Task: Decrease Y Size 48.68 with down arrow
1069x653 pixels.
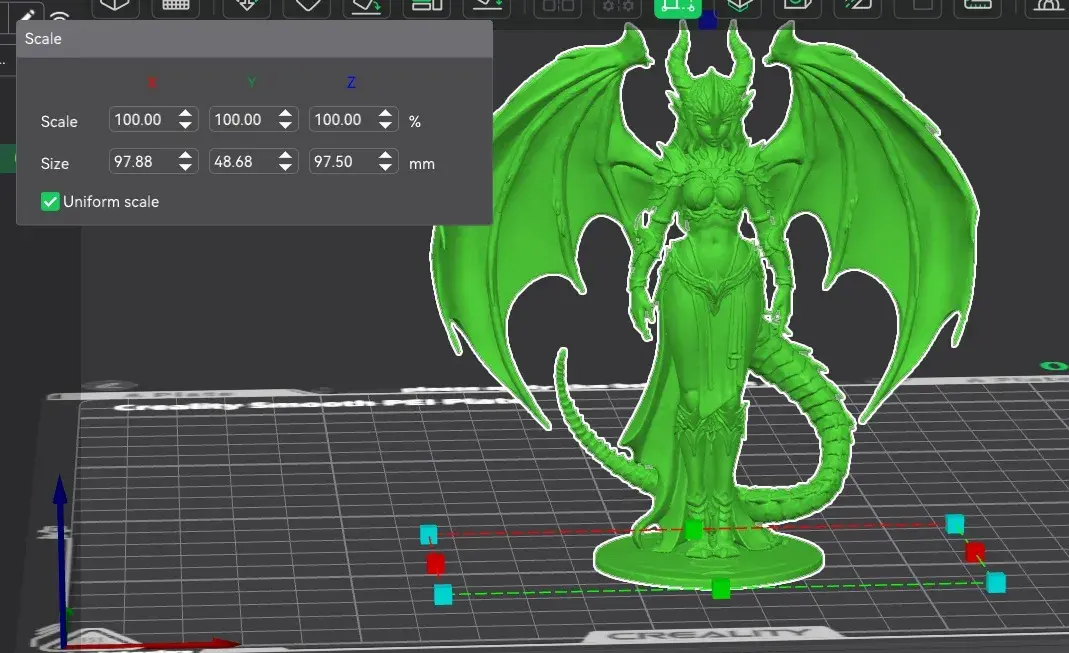Action: [x=286, y=168]
